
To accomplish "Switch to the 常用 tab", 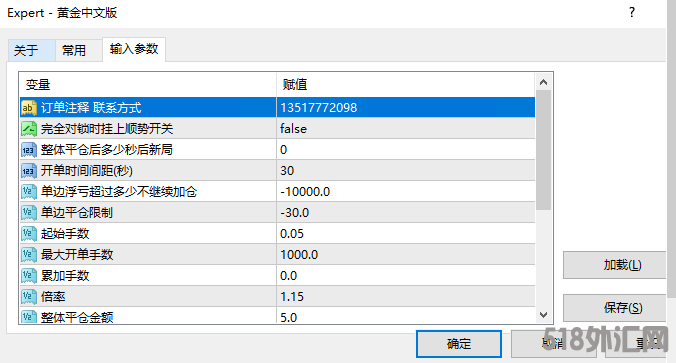I will tap(78, 50).
